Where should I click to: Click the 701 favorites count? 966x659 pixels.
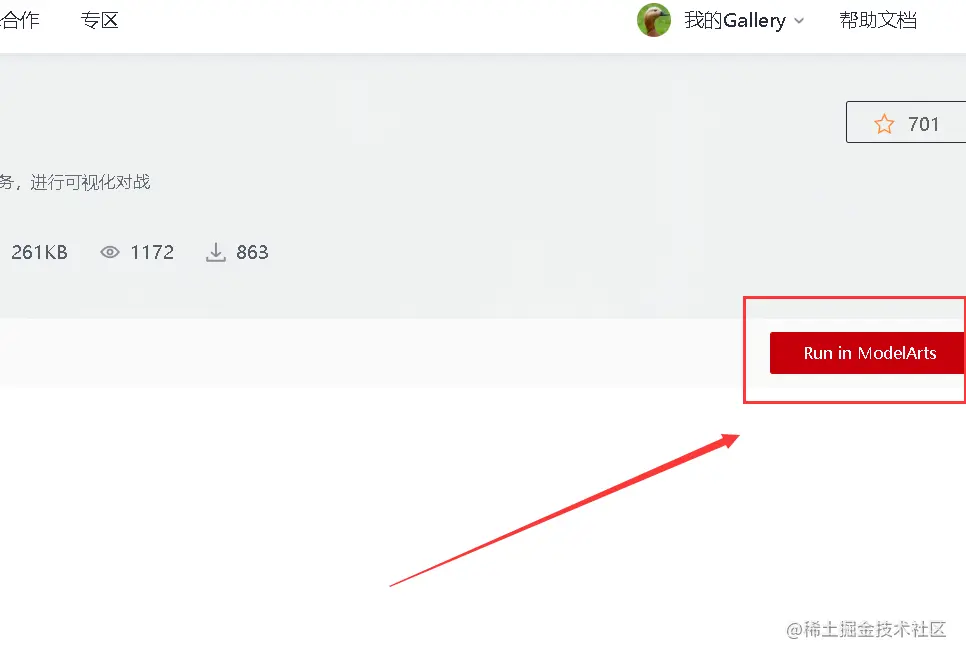coord(923,124)
